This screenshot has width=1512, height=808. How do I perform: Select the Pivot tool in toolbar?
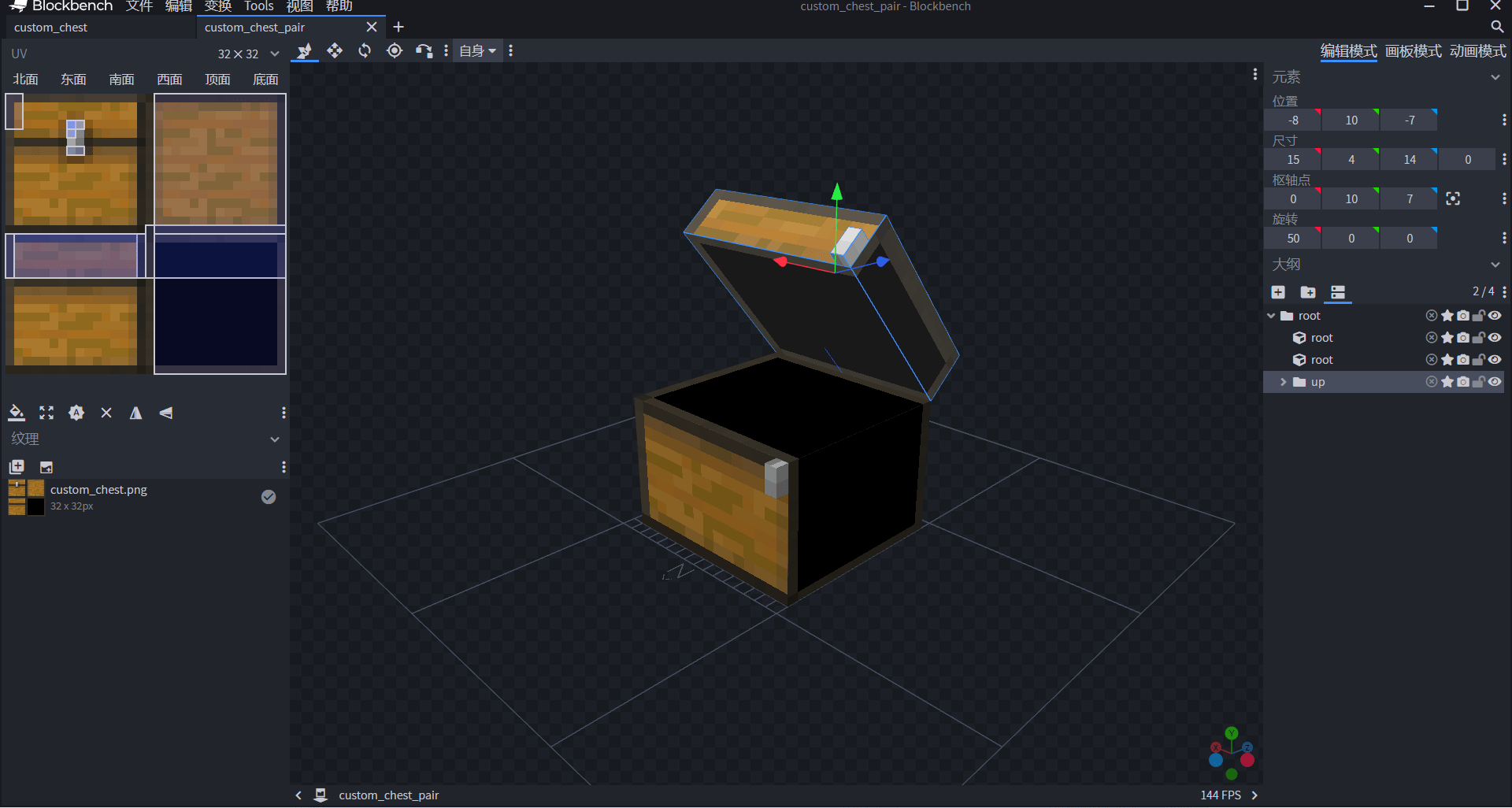click(x=395, y=51)
